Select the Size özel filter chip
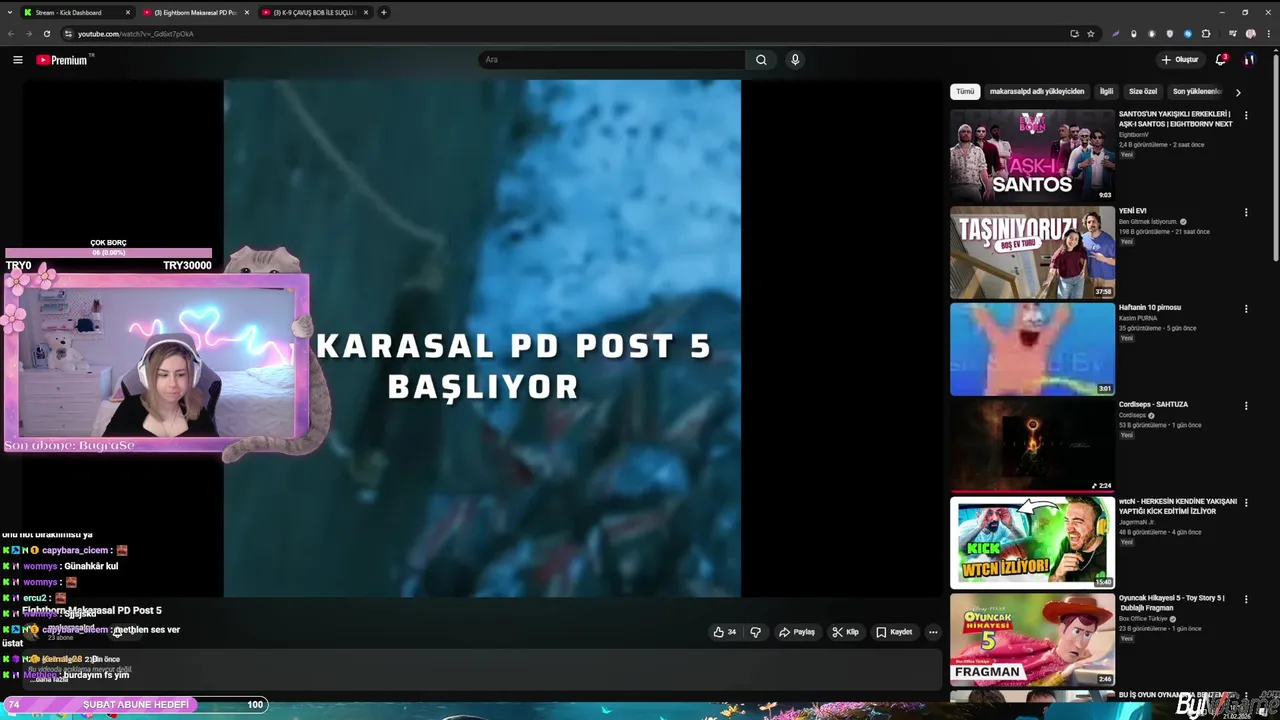This screenshot has height=720, width=1280. tap(1143, 92)
